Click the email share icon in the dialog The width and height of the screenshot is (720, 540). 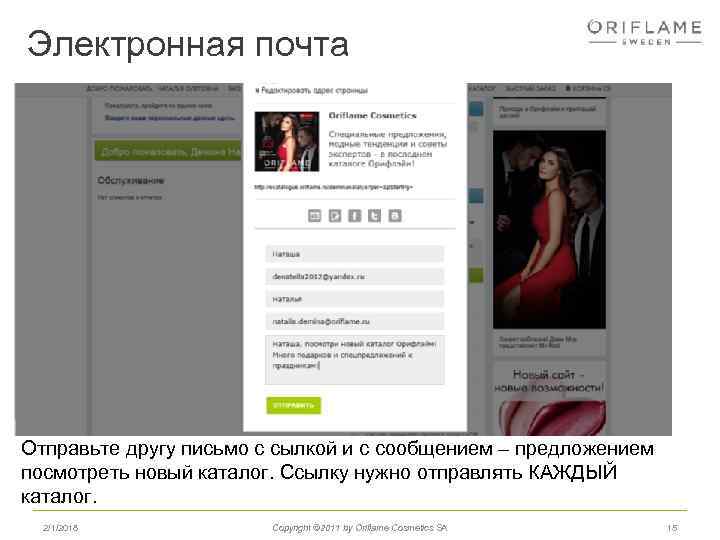click(315, 215)
